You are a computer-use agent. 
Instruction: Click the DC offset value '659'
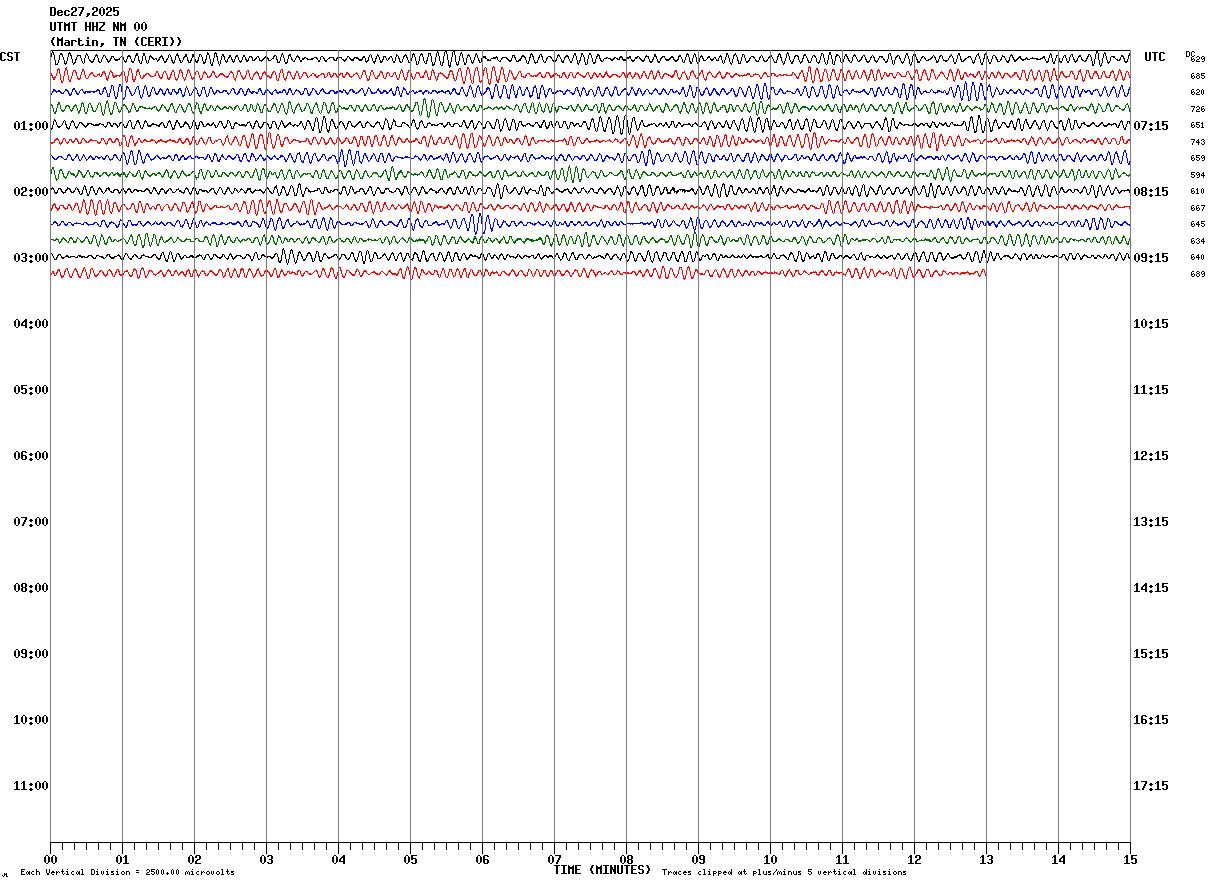point(1198,158)
